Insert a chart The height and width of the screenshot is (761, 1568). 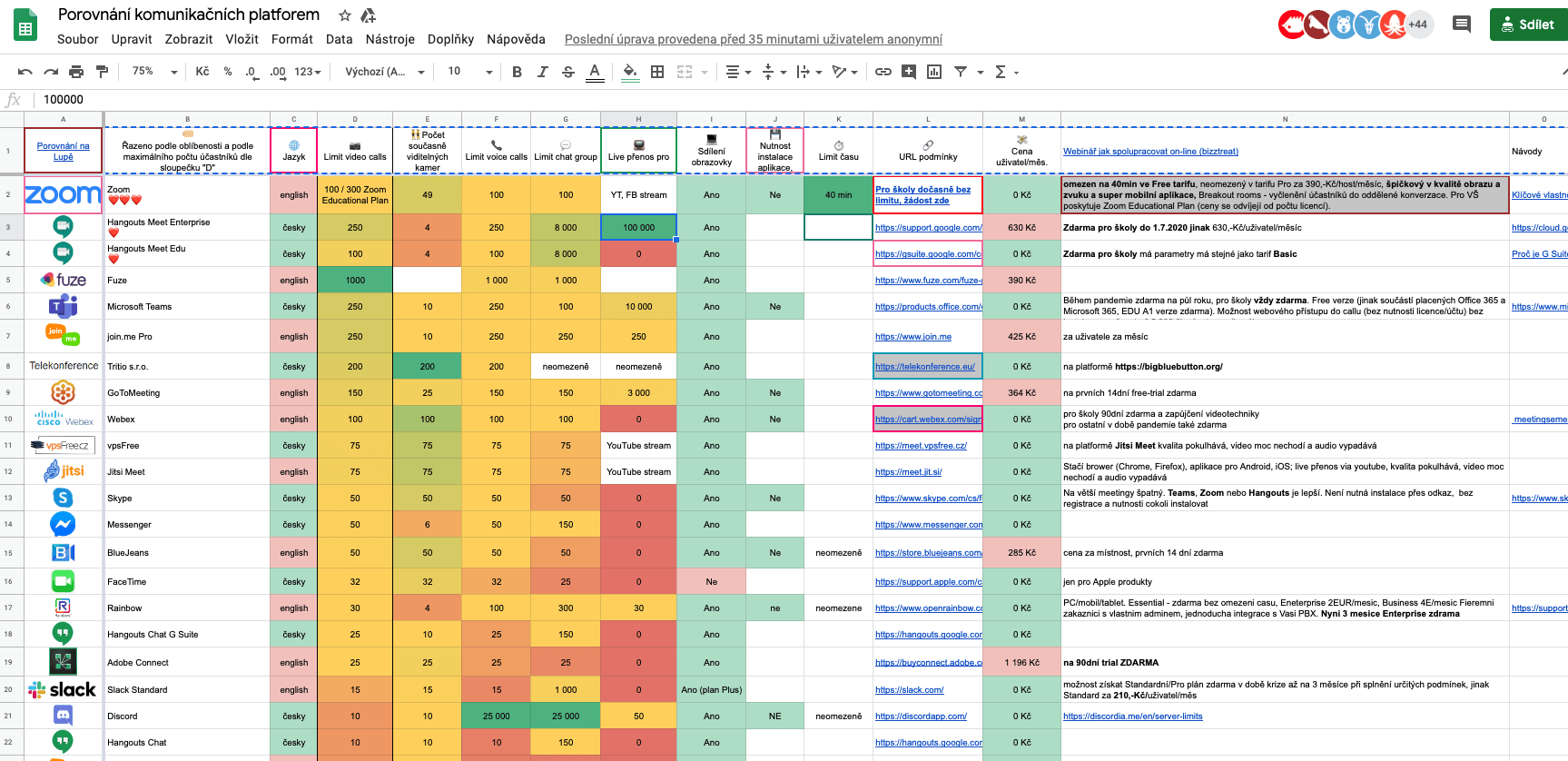(x=934, y=72)
